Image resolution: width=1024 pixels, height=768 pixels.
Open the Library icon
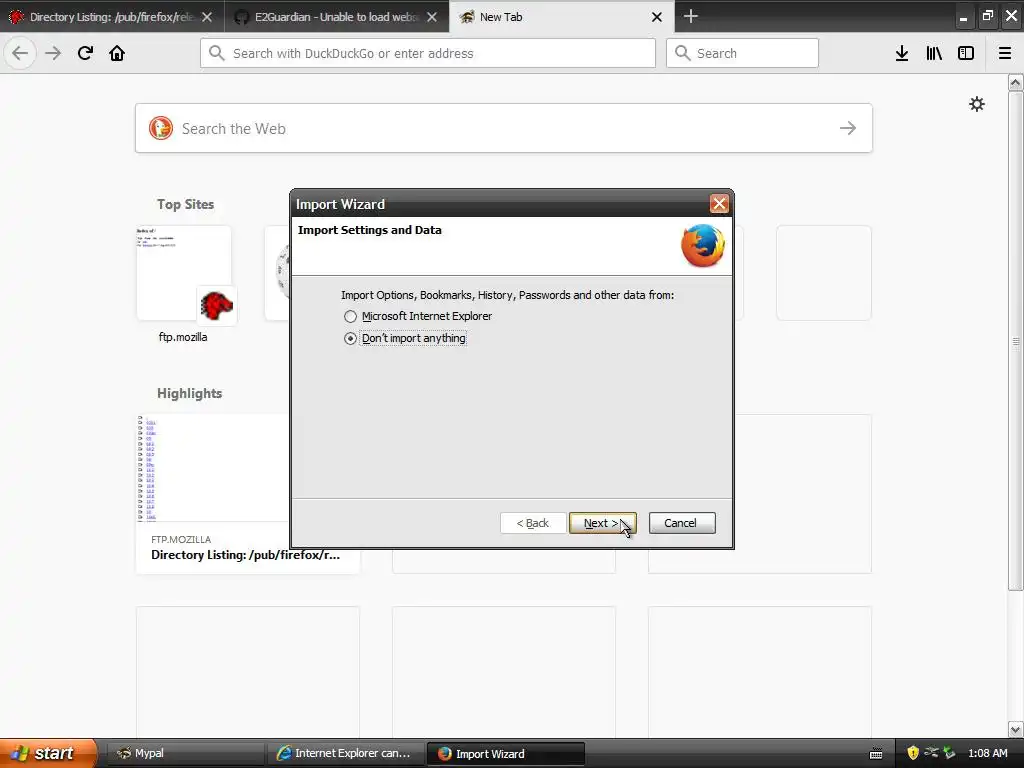[x=934, y=53]
